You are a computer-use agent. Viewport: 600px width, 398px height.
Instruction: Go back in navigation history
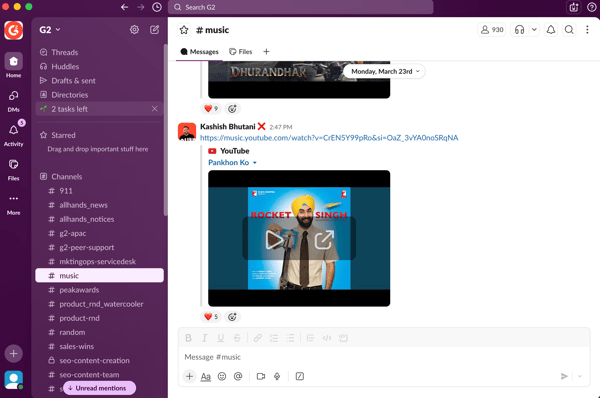pyautogui.click(x=124, y=7)
